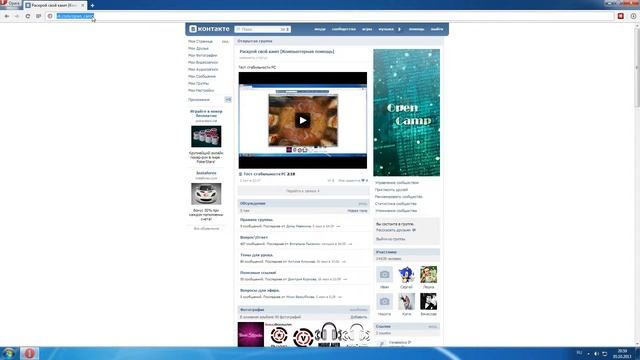This screenshot has width=640, height=360.
Task: Open 'помощь' in VK header
Action: [416, 29]
